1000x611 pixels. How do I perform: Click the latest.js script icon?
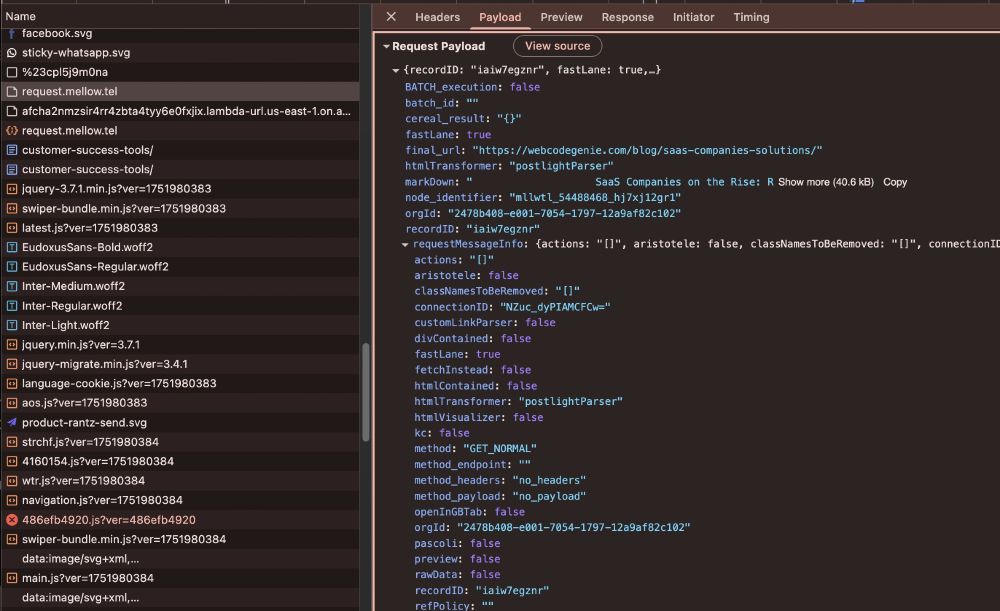pyautogui.click(x=11, y=228)
